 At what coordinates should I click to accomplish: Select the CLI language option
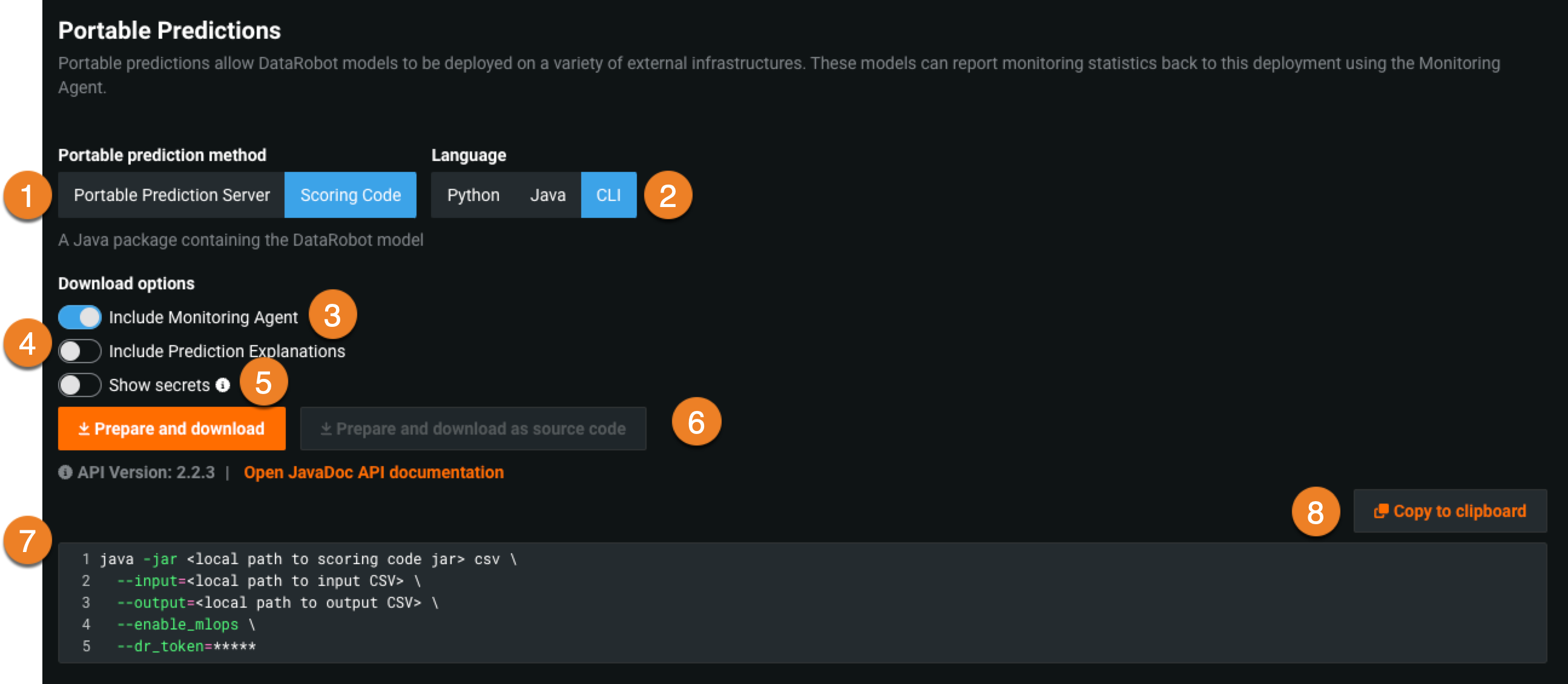pyautogui.click(x=608, y=196)
